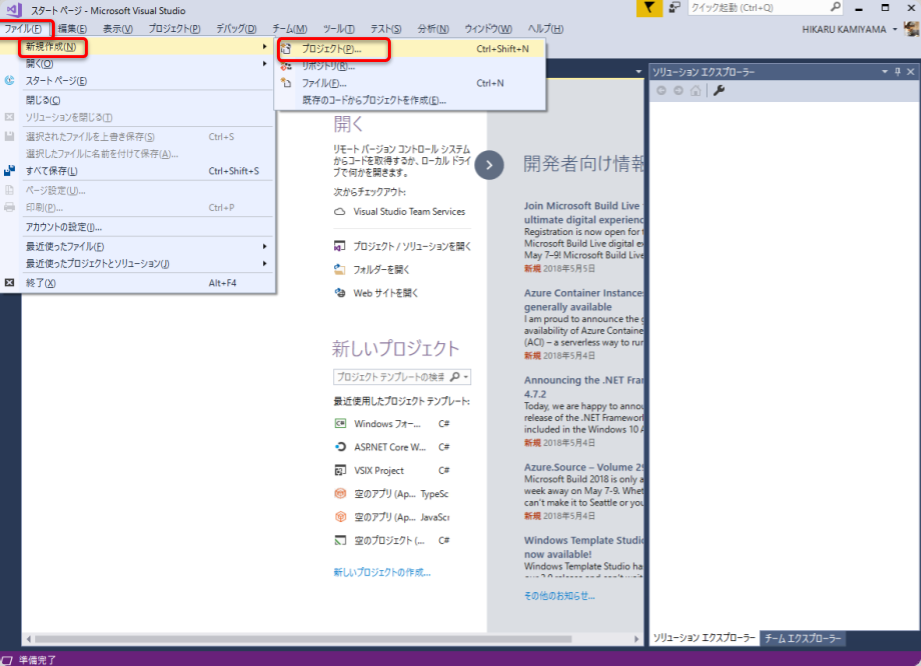This screenshot has width=921, height=666.
Task: Open the Azure.Source – Volume article
Action: (584, 467)
